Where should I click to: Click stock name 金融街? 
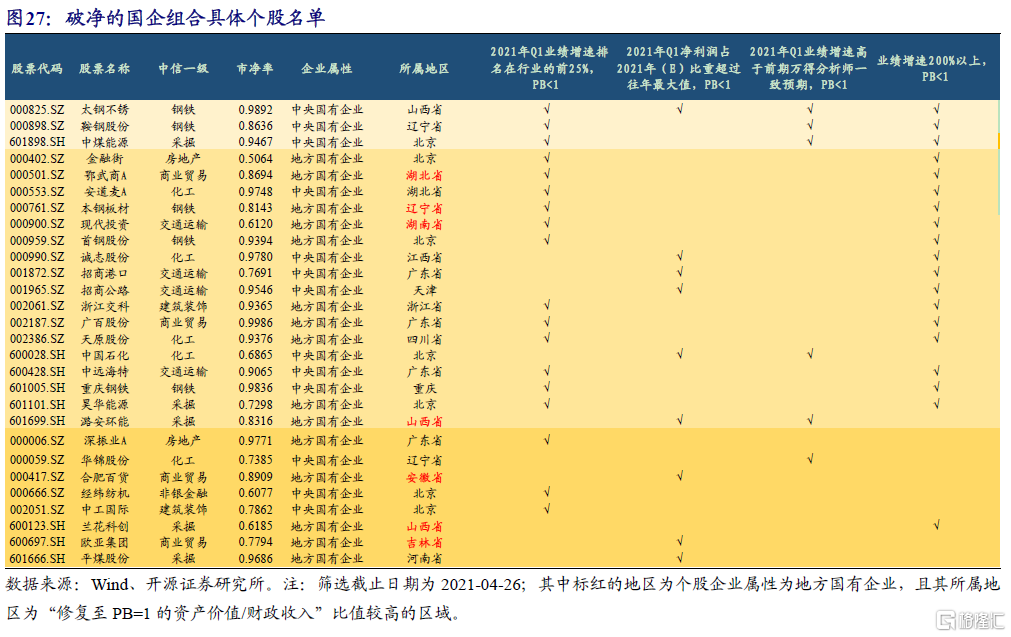[x=104, y=159]
